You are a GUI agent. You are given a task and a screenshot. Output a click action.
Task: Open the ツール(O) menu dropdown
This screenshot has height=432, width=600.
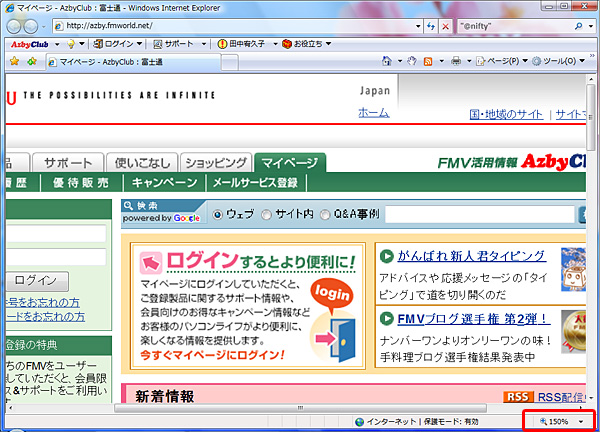coord(582,60)
